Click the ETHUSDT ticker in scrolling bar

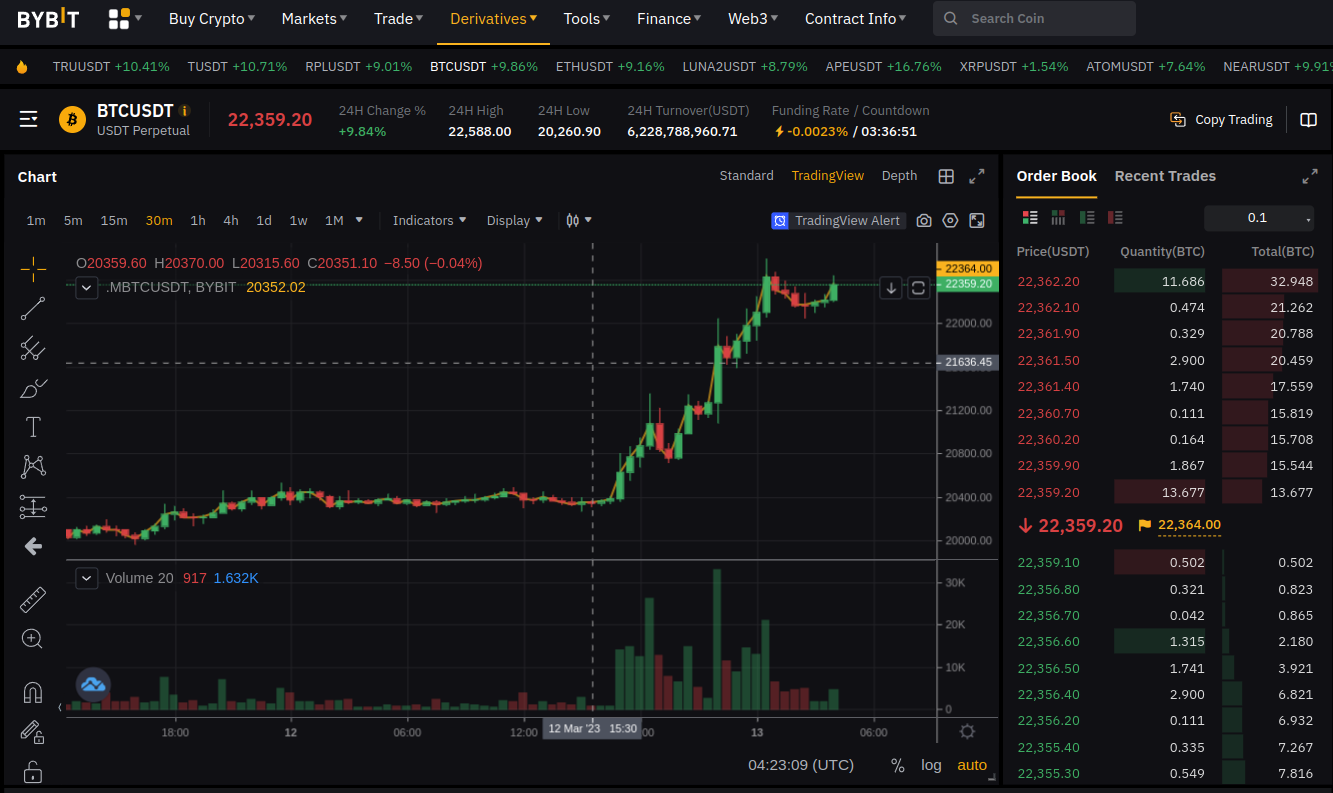click(610, 67)
